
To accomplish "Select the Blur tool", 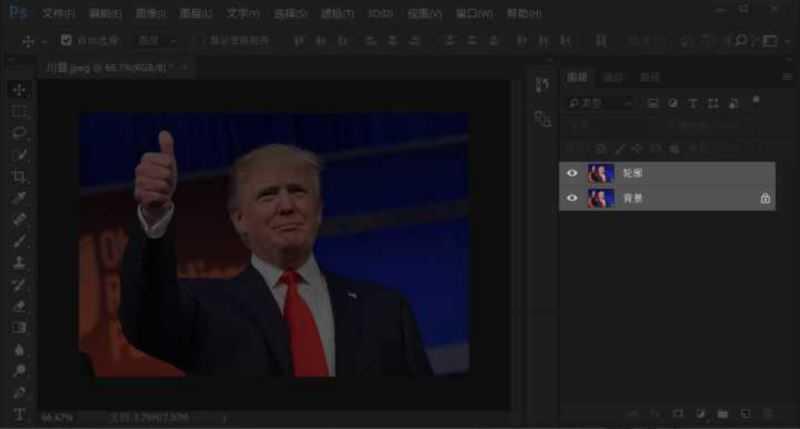I will pyautogui.click(x=19, y=349).
